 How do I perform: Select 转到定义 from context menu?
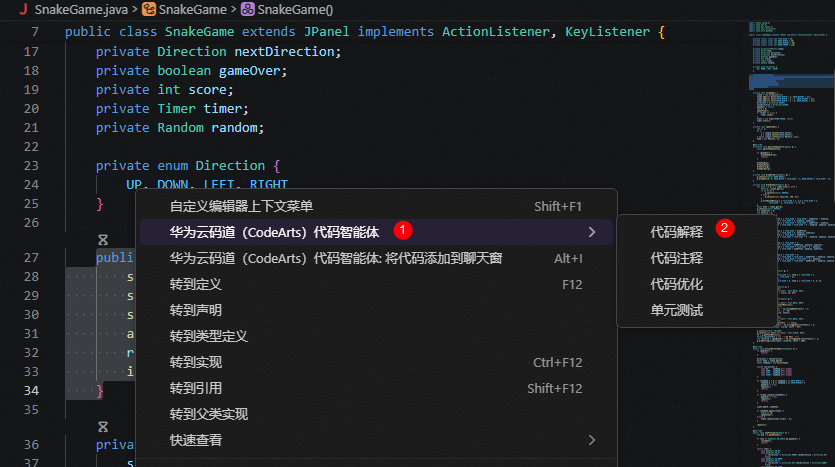click(x=376, y=284)
